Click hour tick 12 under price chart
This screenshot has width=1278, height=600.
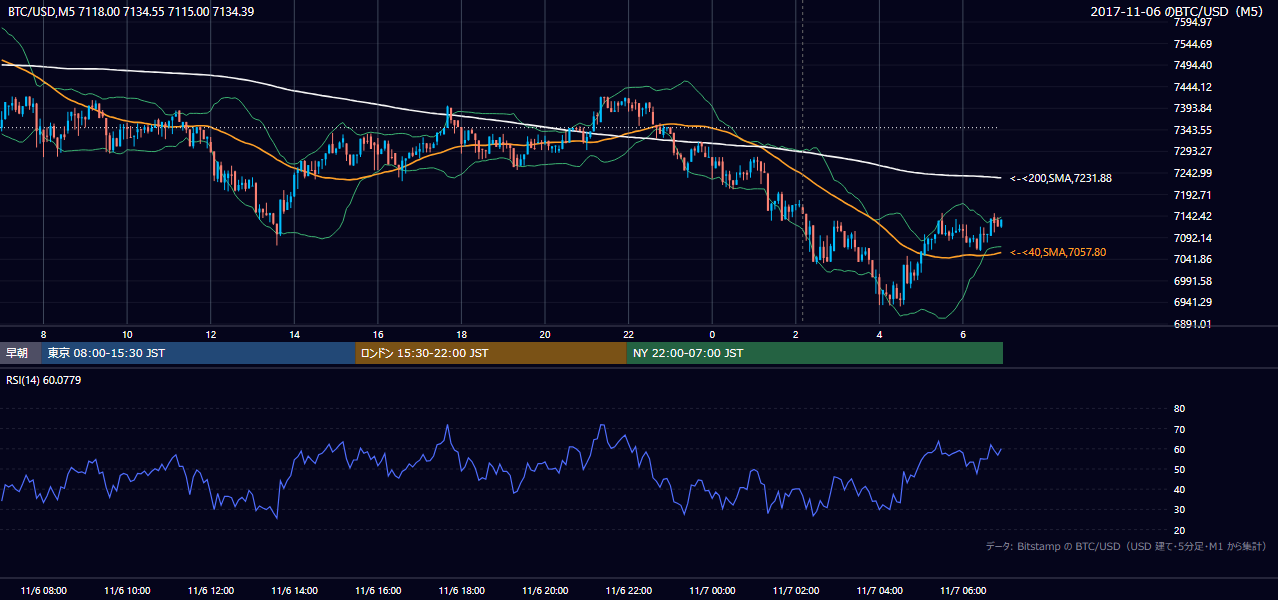click(210, 334)
